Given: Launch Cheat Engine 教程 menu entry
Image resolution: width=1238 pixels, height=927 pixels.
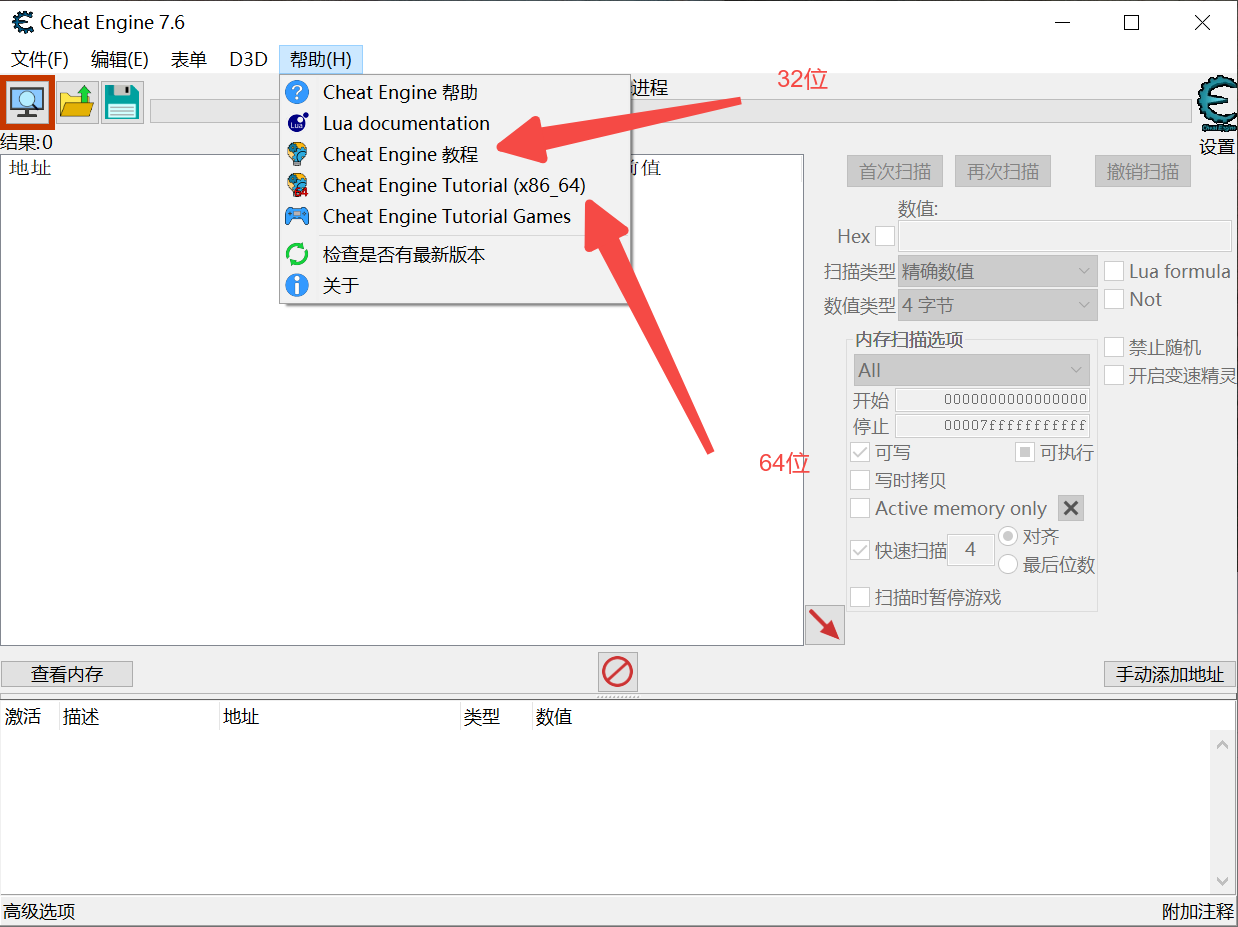Looking at the screenshot, I should (x=455, y=154).
